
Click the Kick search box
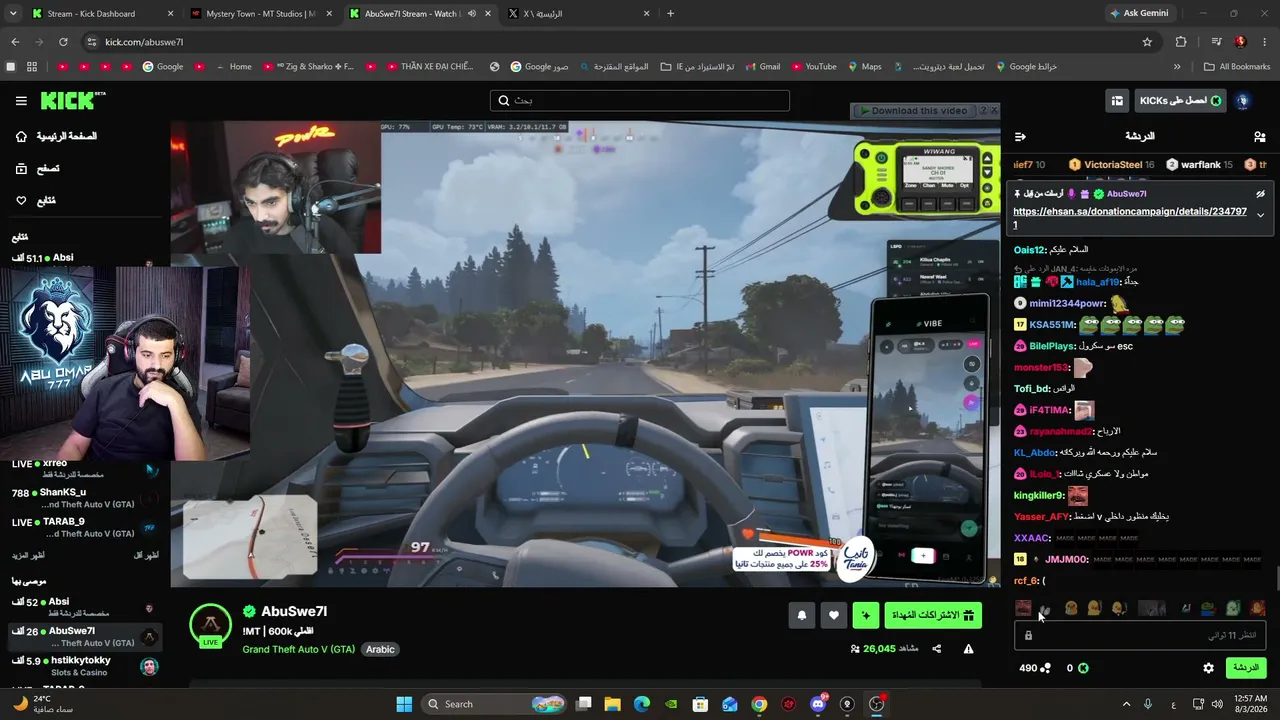click(x=640, y=101)
